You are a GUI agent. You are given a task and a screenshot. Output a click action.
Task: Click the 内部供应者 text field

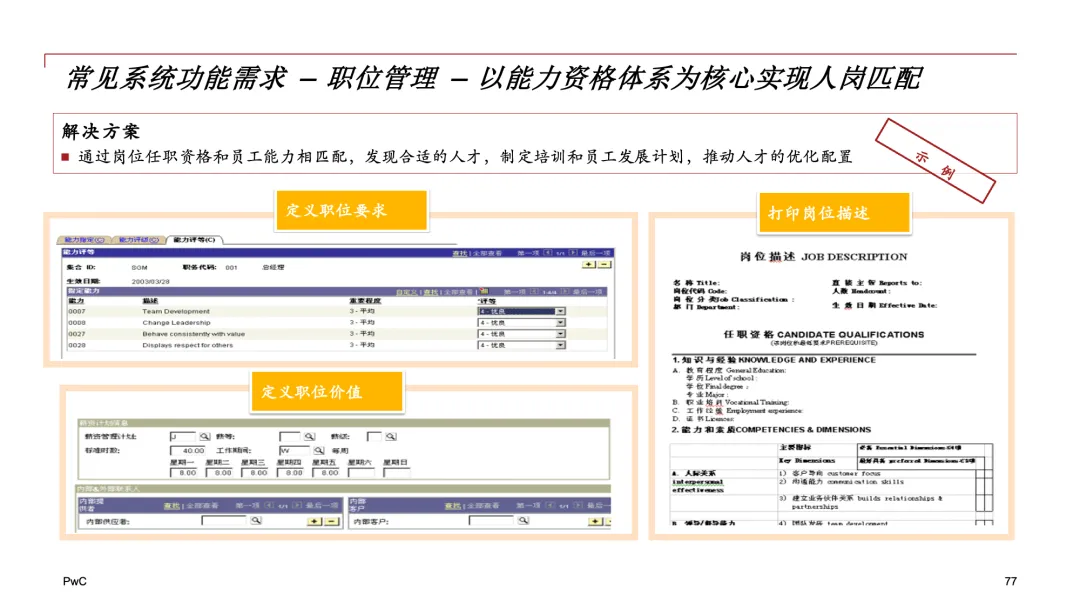(224, 521)
